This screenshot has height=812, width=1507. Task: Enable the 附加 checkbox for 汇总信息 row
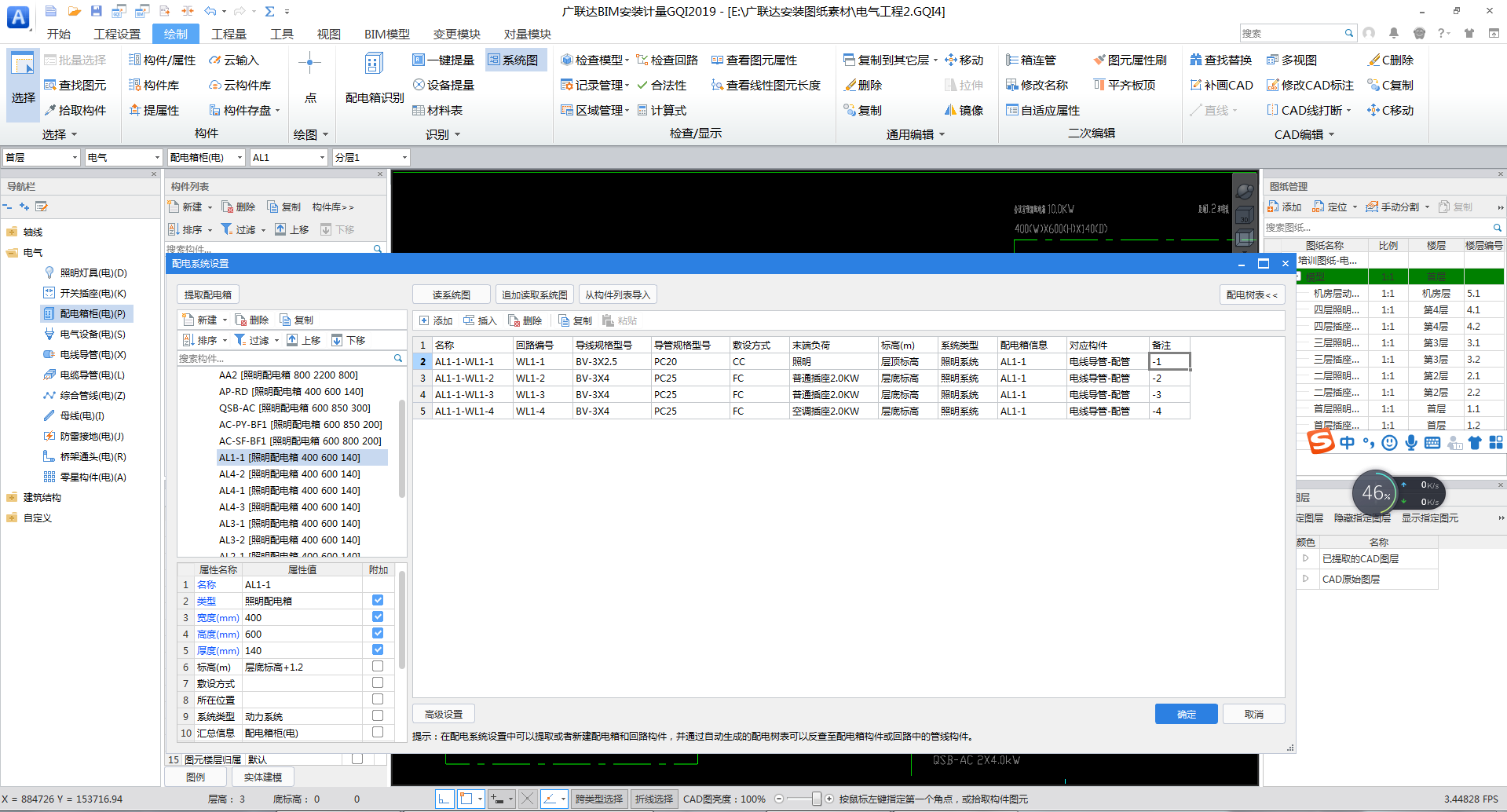[x=378, y=732]
